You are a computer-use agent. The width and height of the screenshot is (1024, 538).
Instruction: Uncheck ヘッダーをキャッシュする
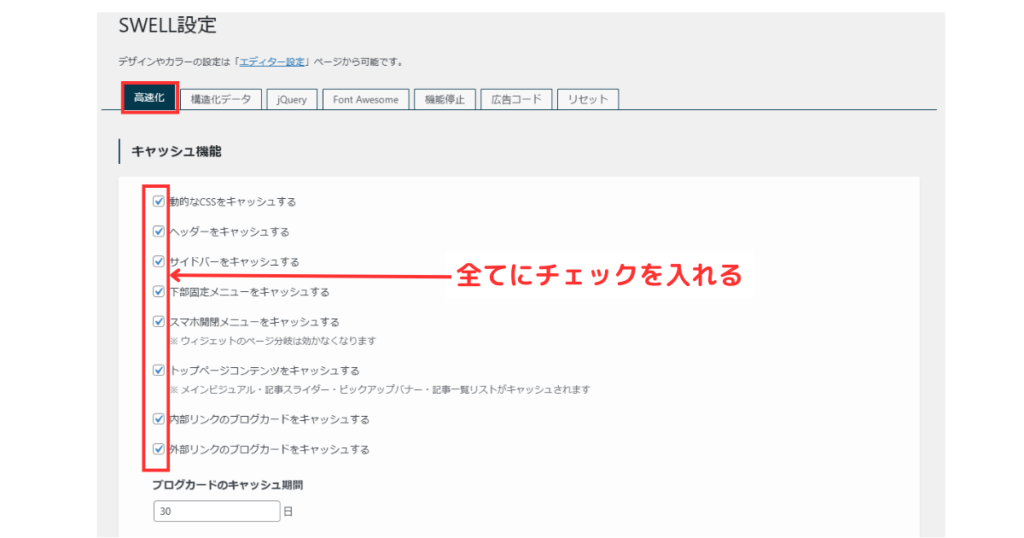pos(159,231)
